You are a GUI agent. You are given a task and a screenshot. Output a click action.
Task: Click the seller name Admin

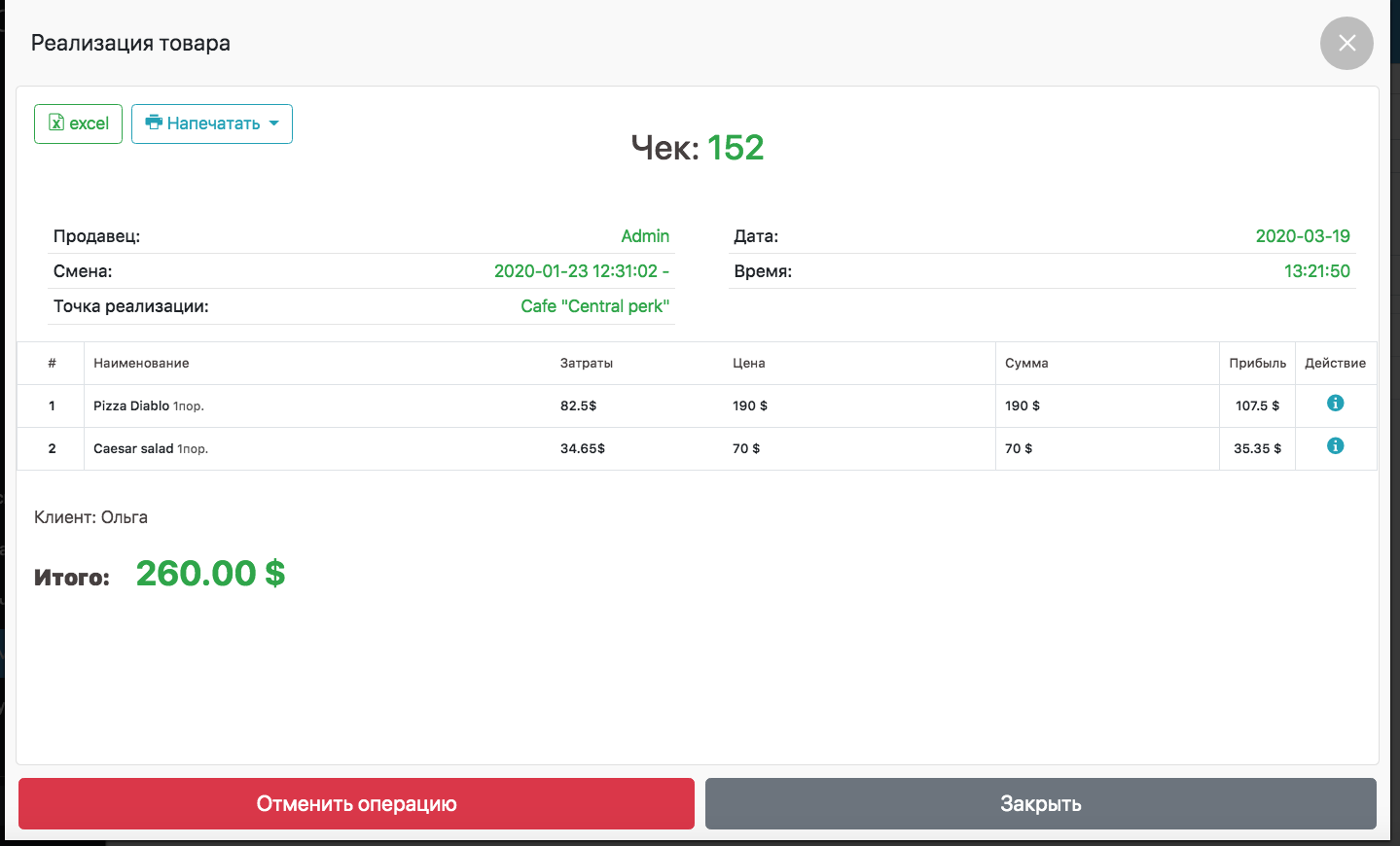(x=644, y=236)
